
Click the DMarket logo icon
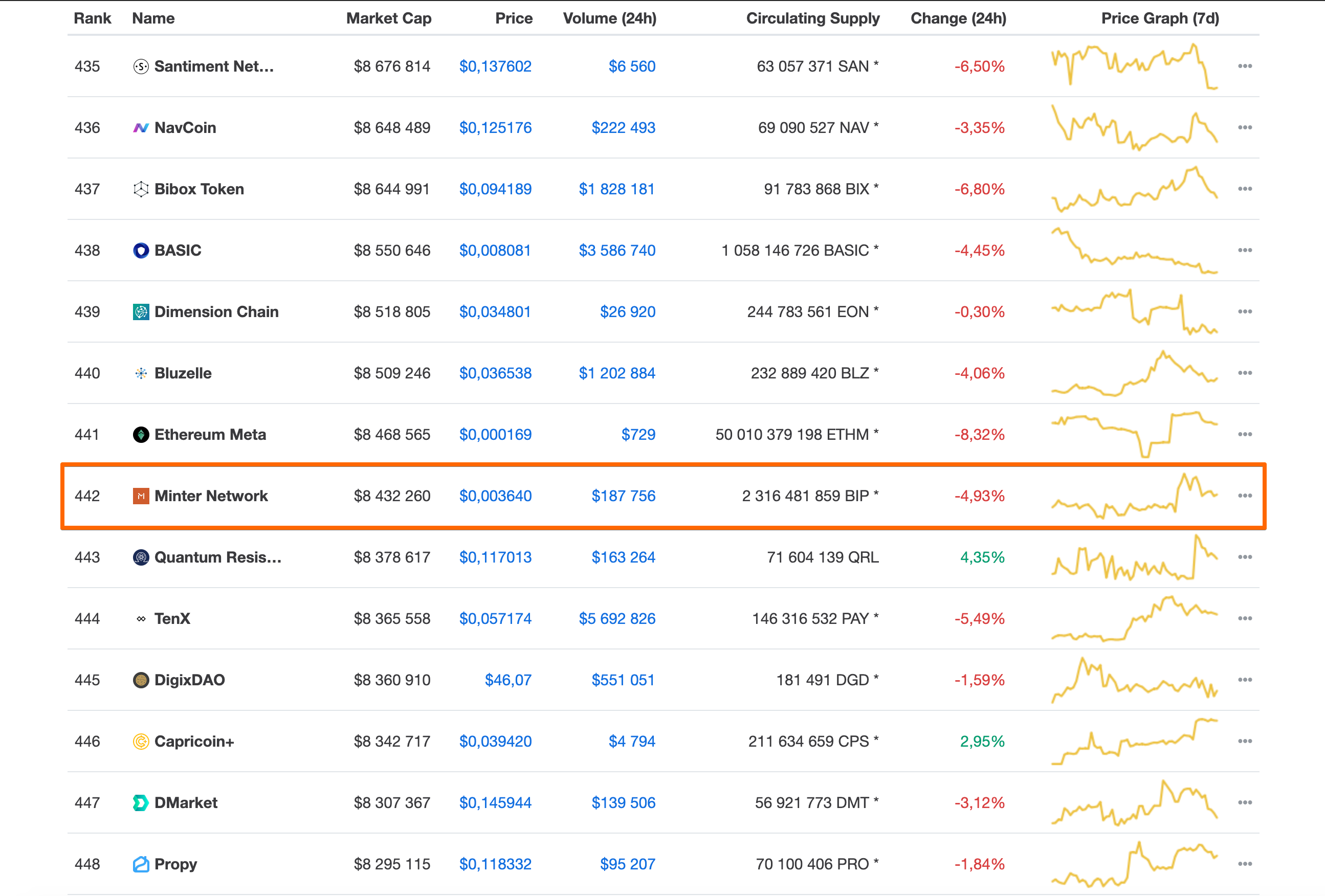tap(141, 802)
